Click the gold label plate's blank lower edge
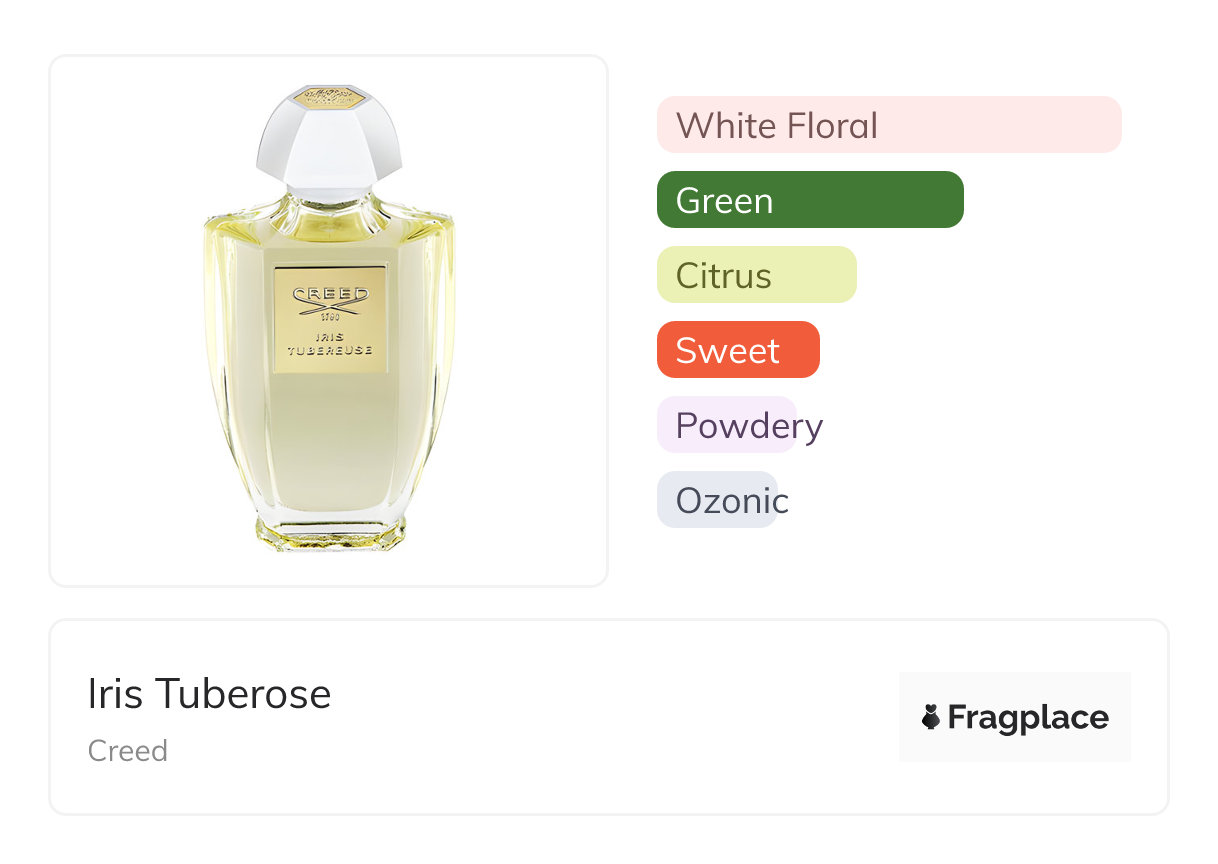 coord(330,364)
